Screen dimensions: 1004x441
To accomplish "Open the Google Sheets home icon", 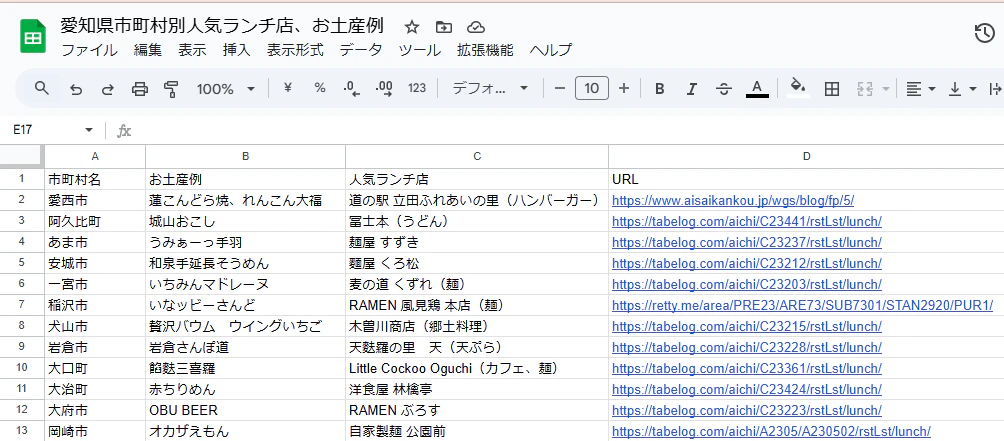I will [x=31, y=37].
